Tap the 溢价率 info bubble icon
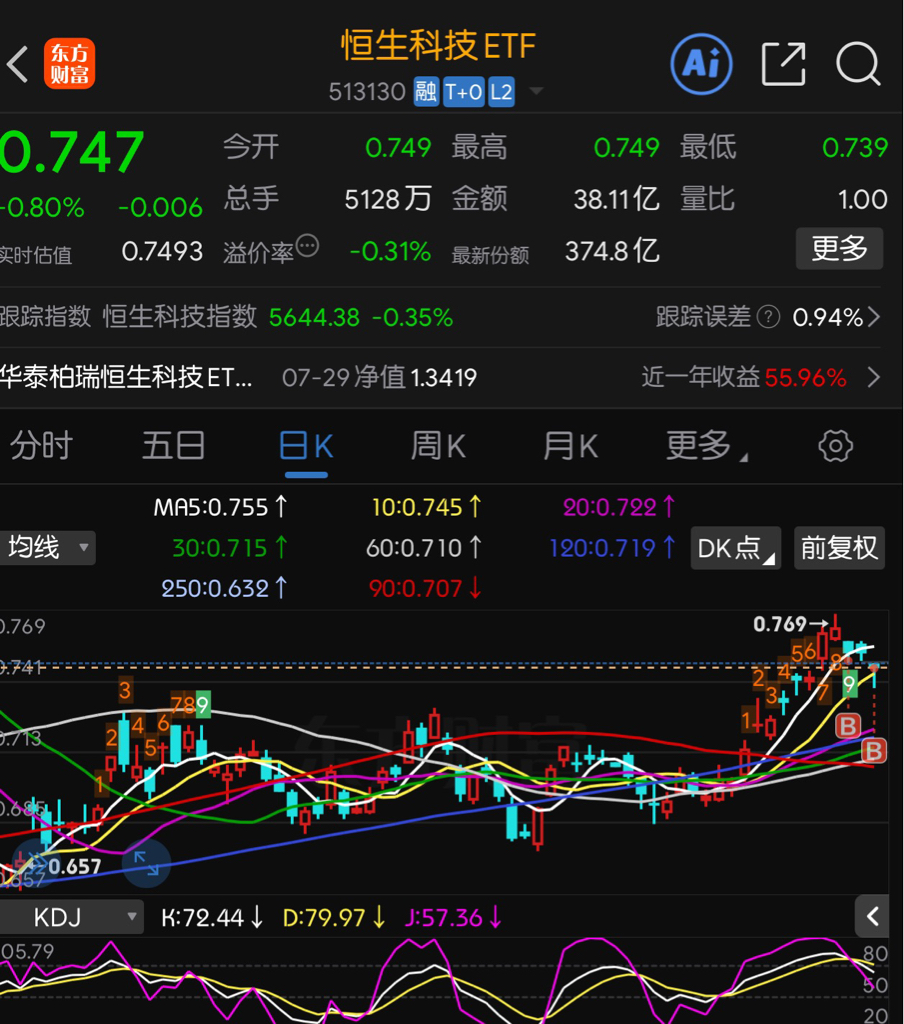 coord(307,246)
